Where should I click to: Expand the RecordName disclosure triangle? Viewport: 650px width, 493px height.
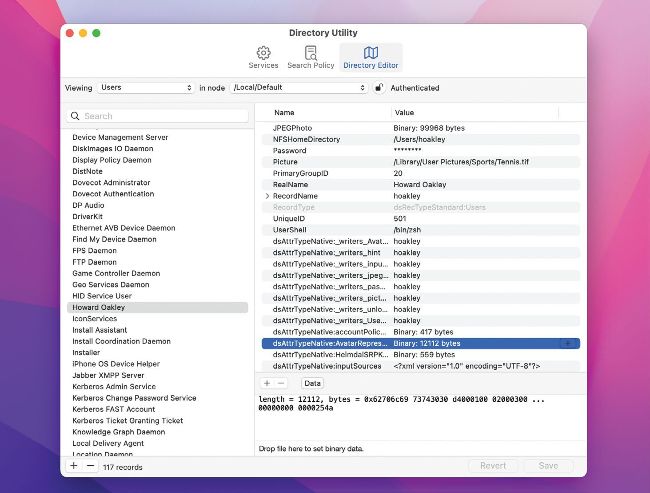coord(266,196)
